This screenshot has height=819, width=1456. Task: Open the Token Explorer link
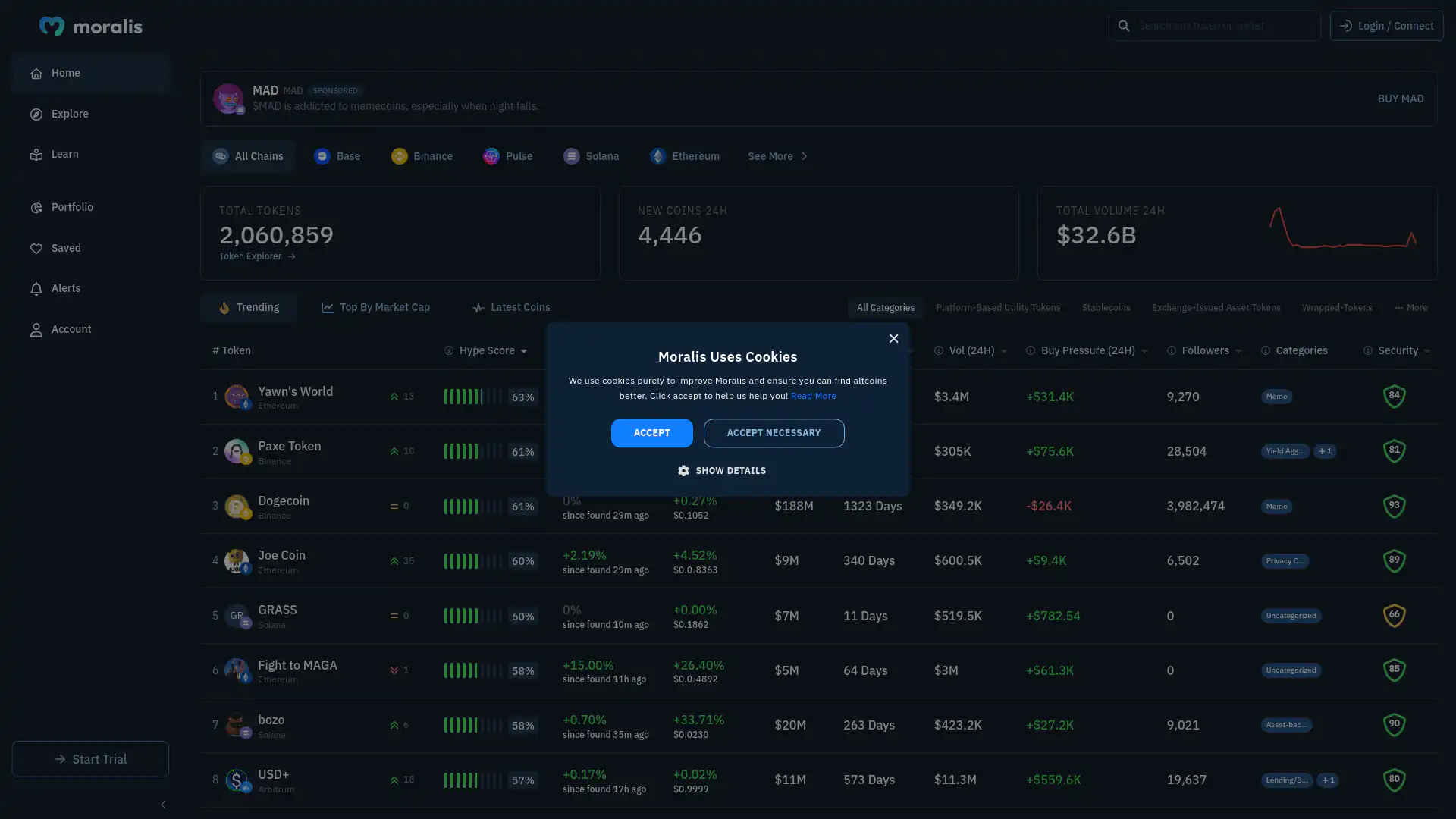click(x=257, y=256)
